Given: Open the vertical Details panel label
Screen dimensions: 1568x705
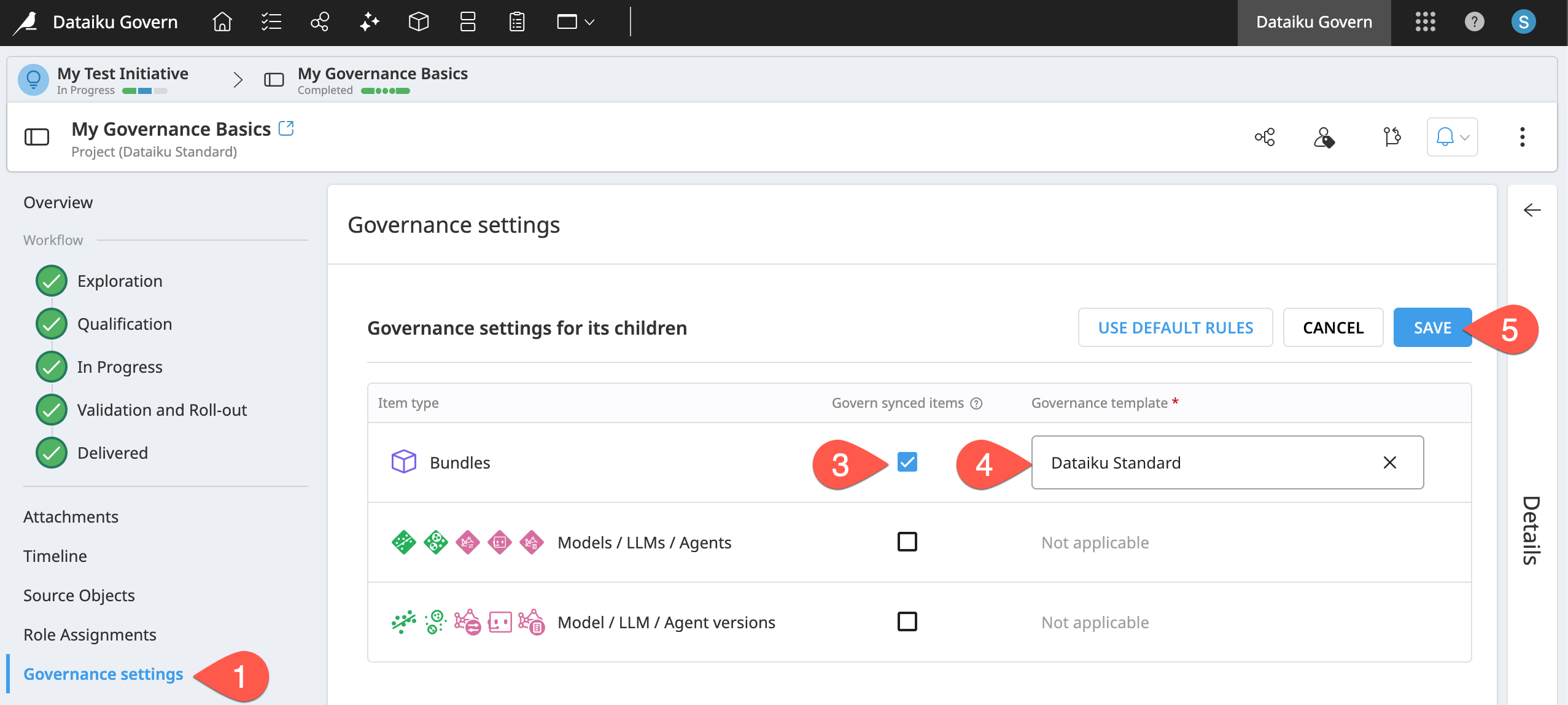Looking at the screenshot, I should (x=1531, y=531).
